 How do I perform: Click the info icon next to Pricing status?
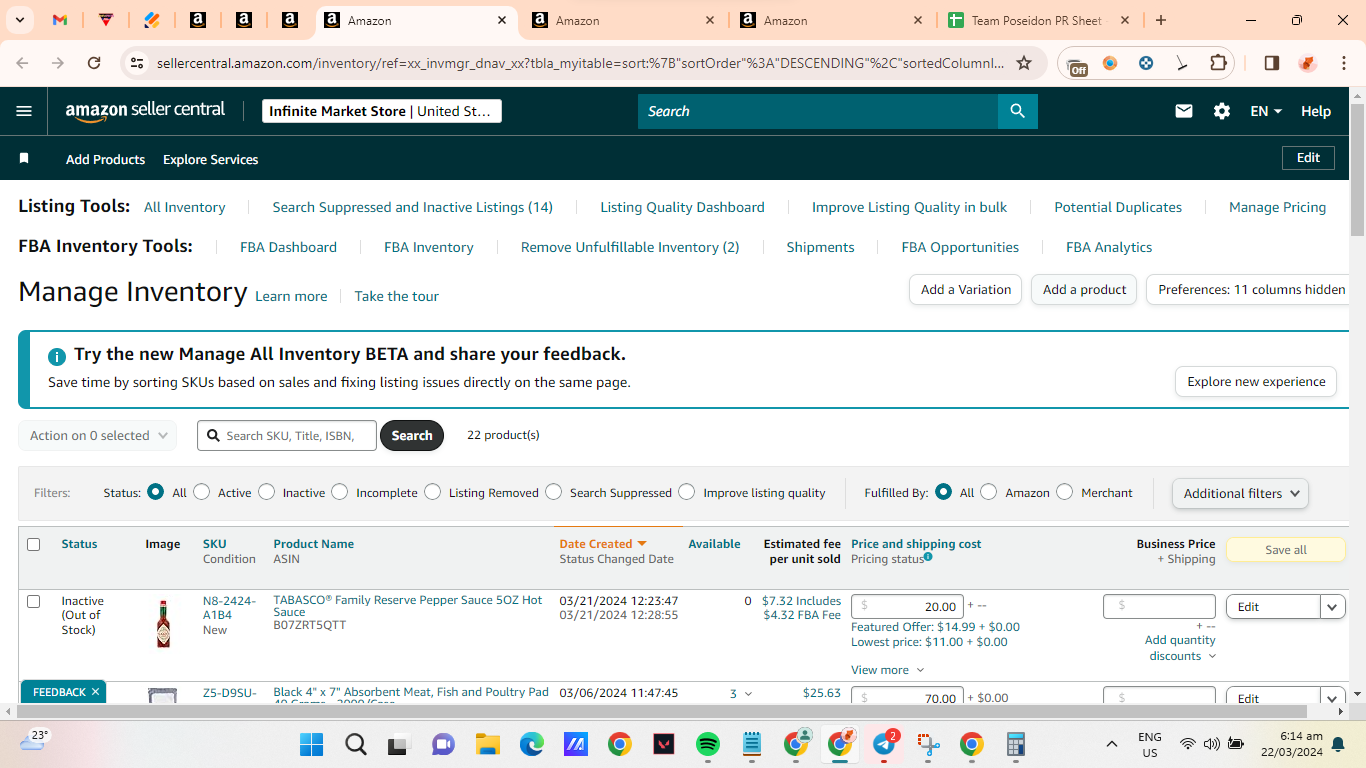pos(928,557)
